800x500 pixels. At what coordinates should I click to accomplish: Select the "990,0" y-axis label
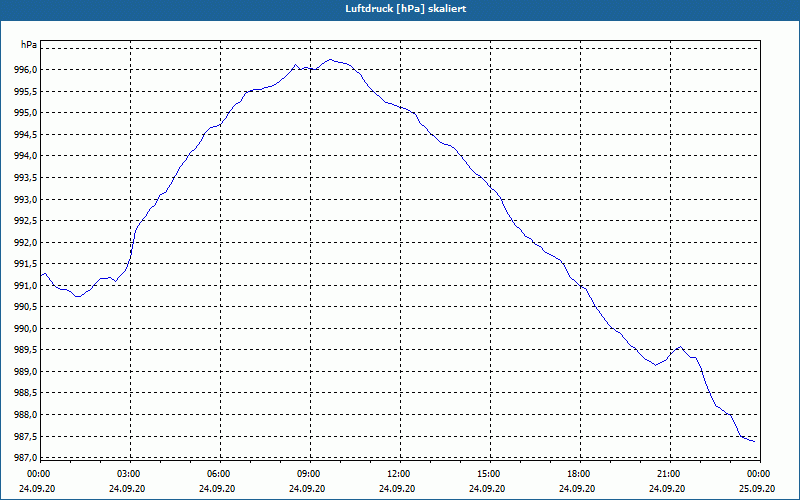[x=28, y=329]
